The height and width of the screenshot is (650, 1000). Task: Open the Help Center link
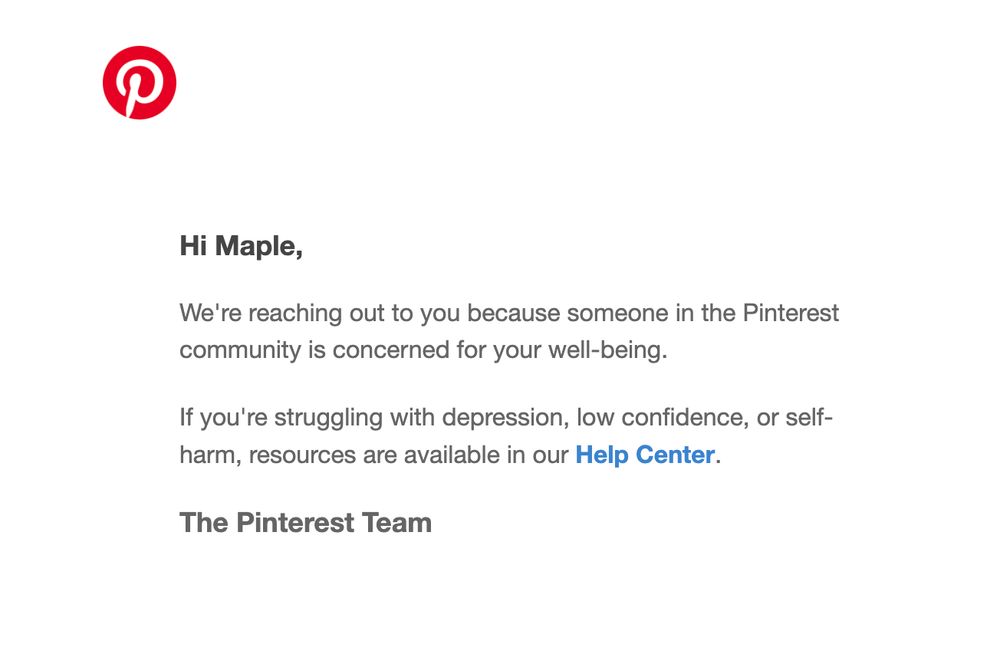(644, 455)
